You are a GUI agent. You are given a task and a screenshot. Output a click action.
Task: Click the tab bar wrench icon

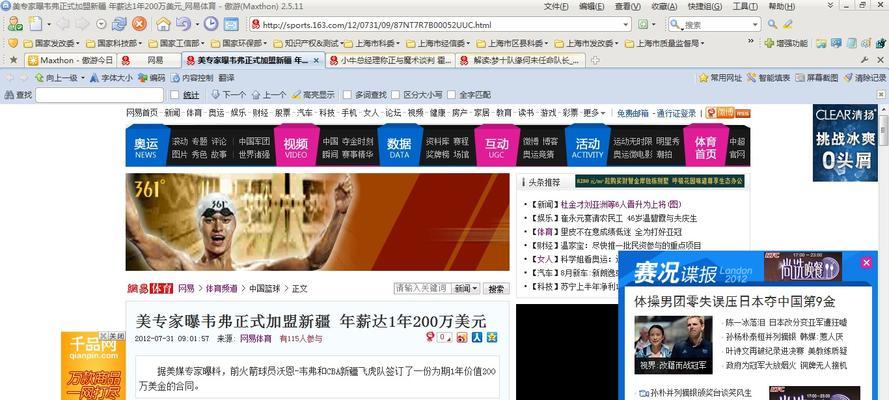(865, 60)
